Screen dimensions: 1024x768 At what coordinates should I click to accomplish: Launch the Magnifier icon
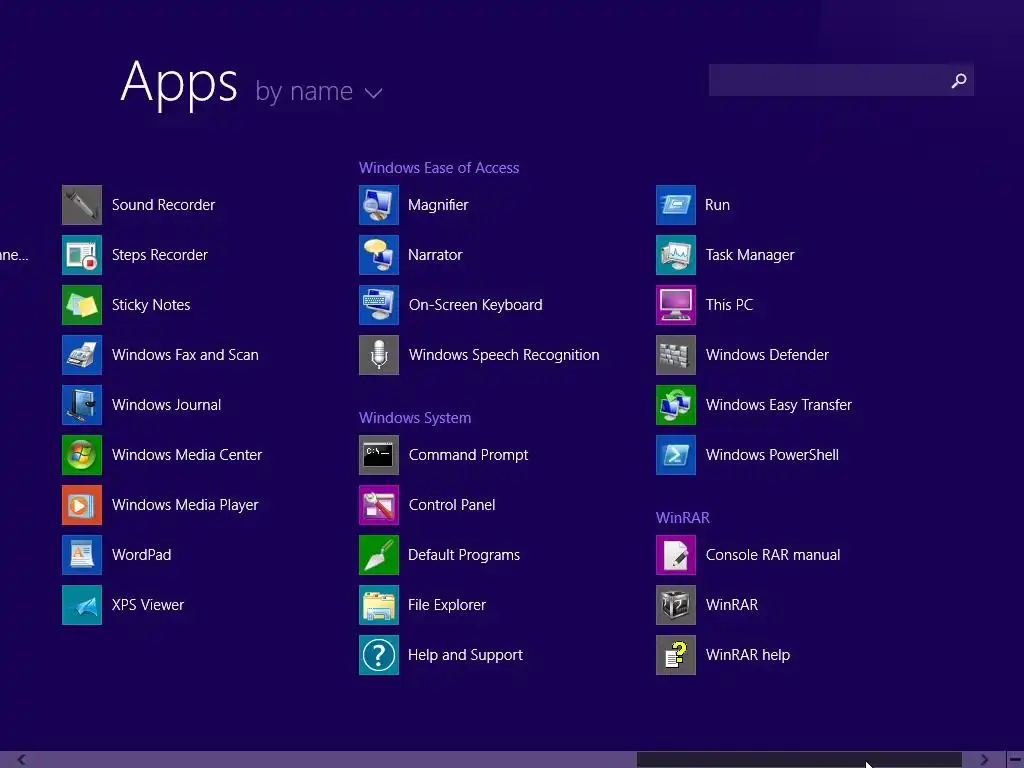pyautogui.click(x=379, y=205)
